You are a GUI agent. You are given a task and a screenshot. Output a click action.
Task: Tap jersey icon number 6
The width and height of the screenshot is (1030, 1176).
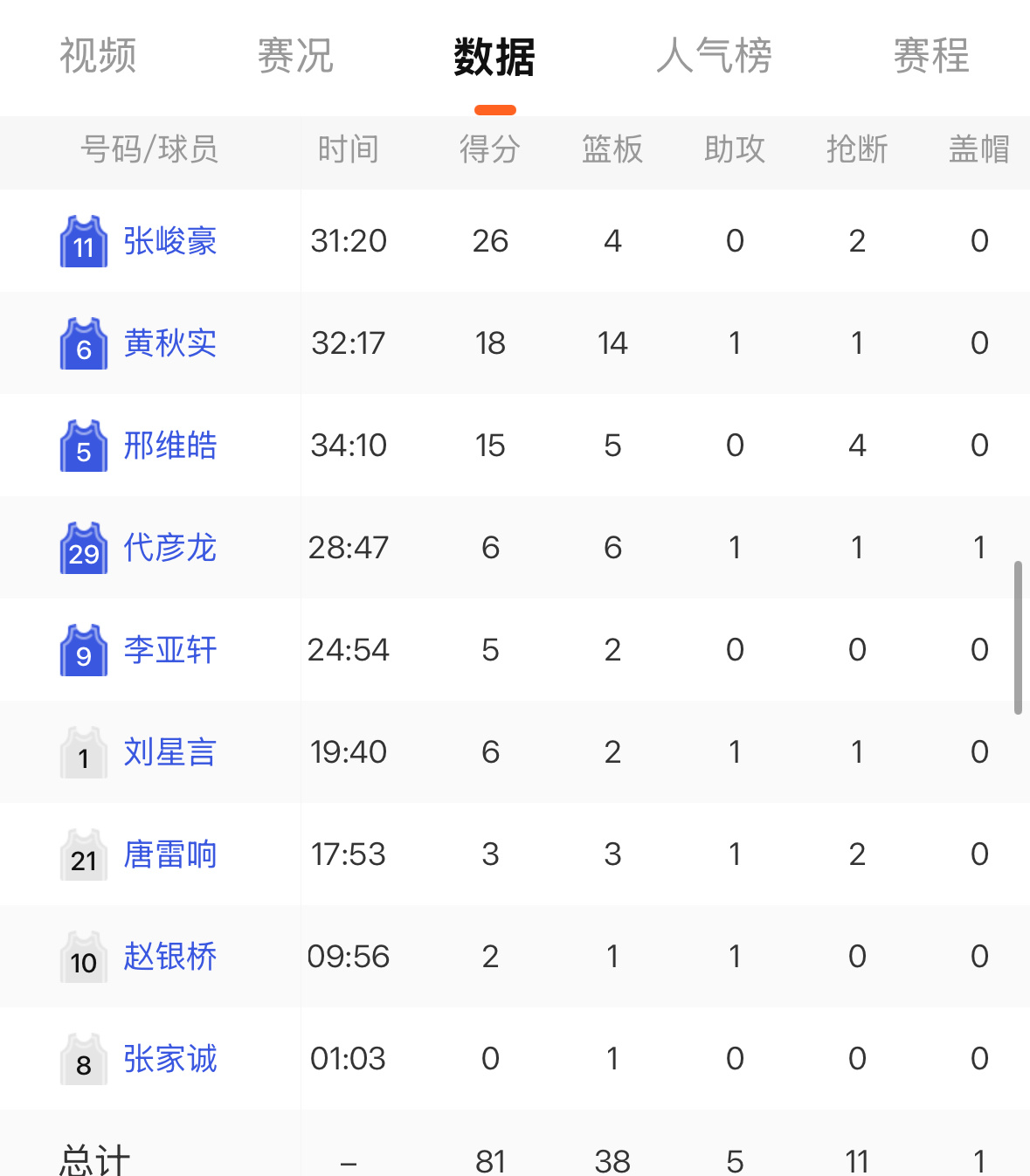pyautogui.click(x=84, y=343)
